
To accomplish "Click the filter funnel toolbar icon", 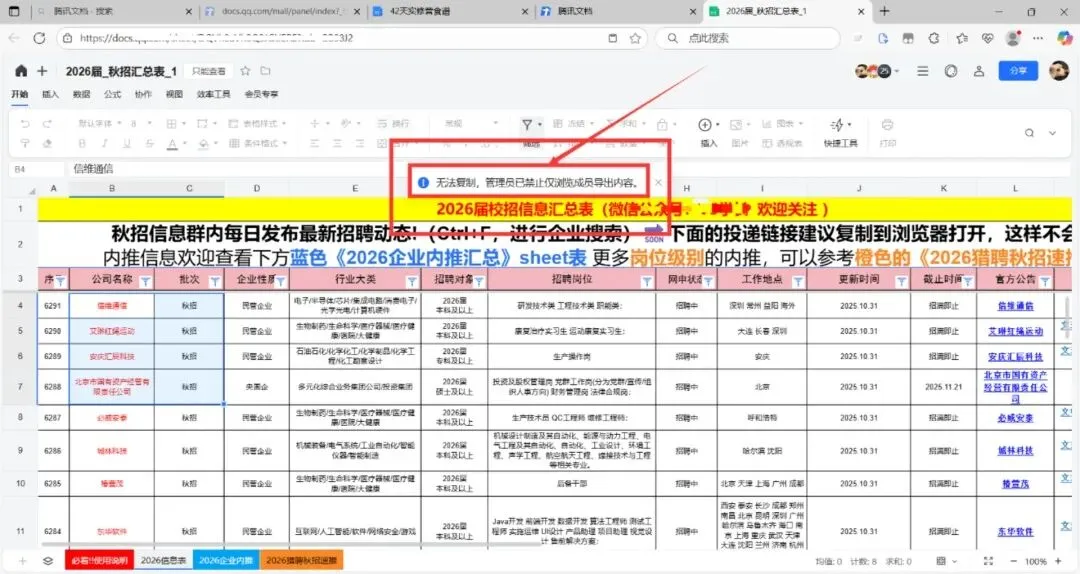I will 527,125.
